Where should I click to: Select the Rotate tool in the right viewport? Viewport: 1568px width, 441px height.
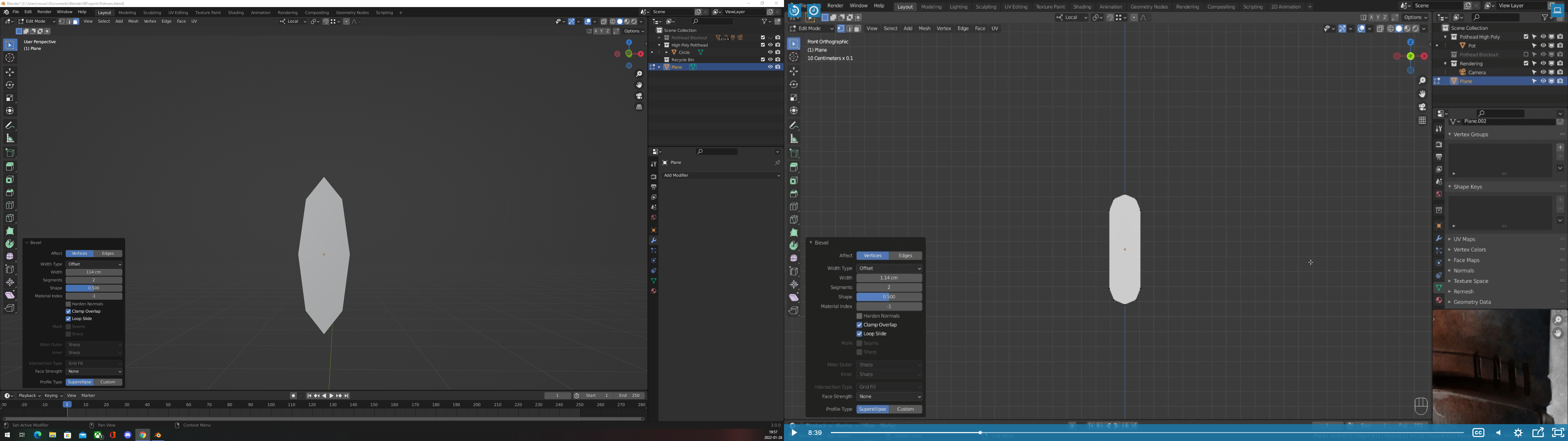(794, 85)
